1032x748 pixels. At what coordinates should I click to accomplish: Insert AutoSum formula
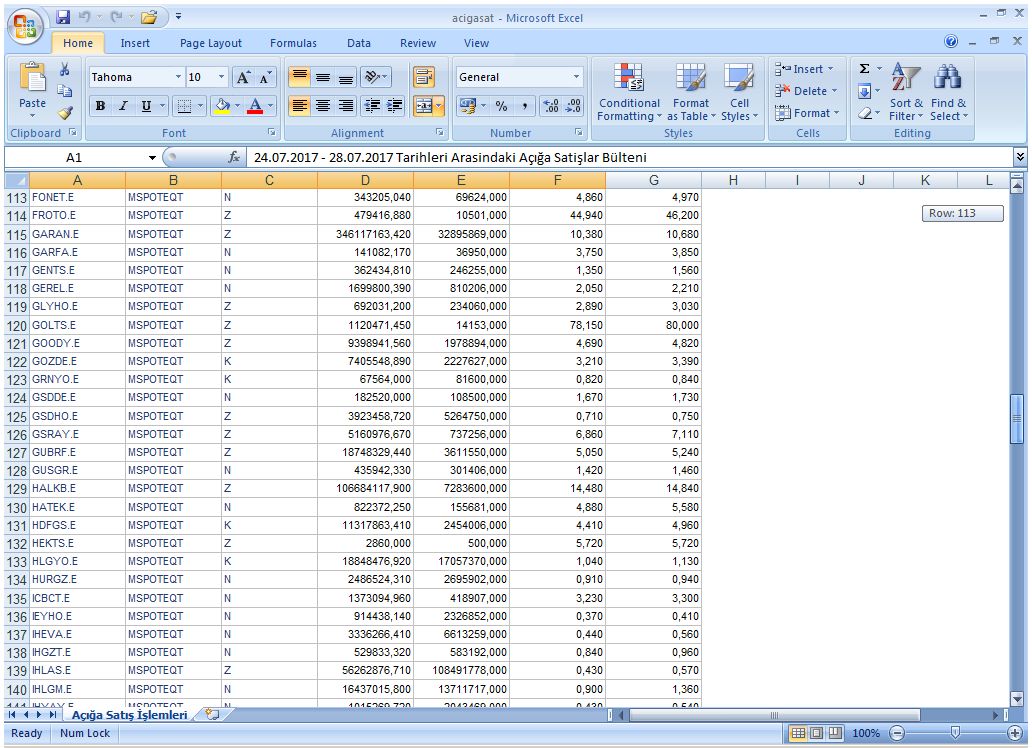[865, 68]
